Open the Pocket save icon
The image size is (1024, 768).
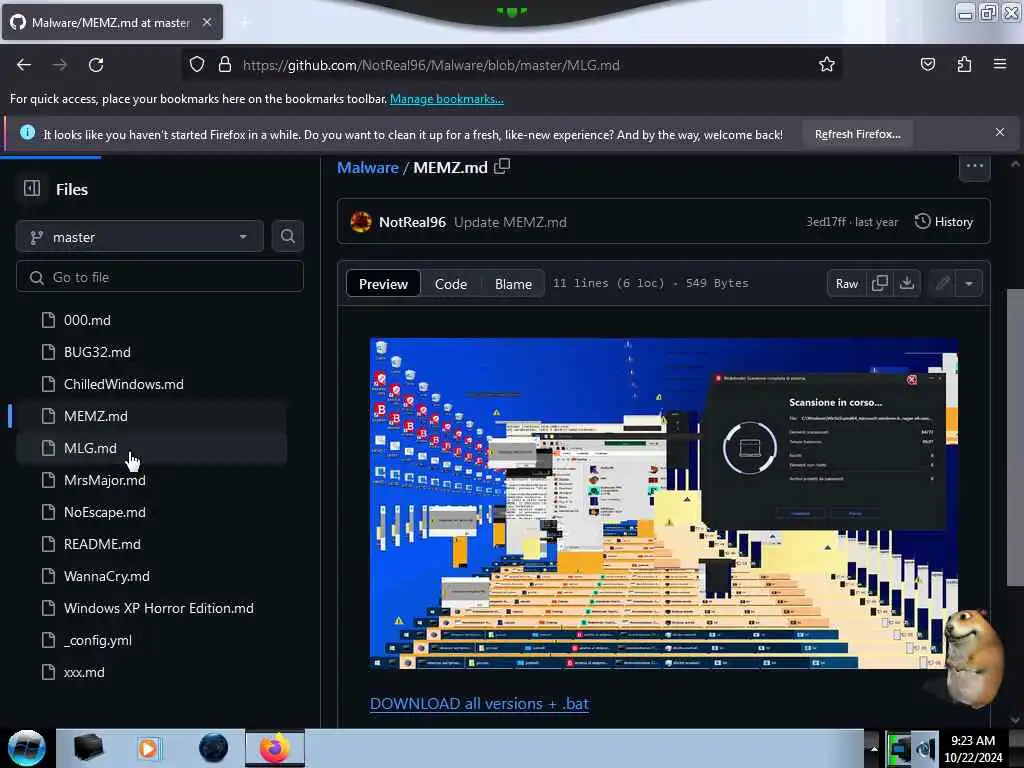(927, 65)
